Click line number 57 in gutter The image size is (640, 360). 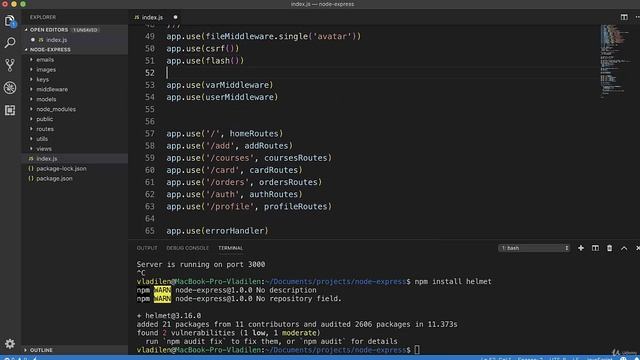(150, 133)
